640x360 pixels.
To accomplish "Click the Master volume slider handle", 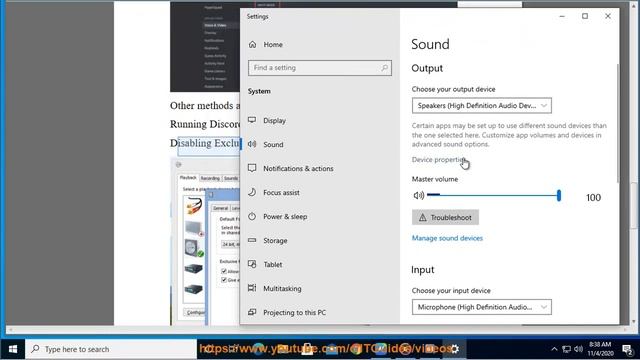I will pos(559,196).
